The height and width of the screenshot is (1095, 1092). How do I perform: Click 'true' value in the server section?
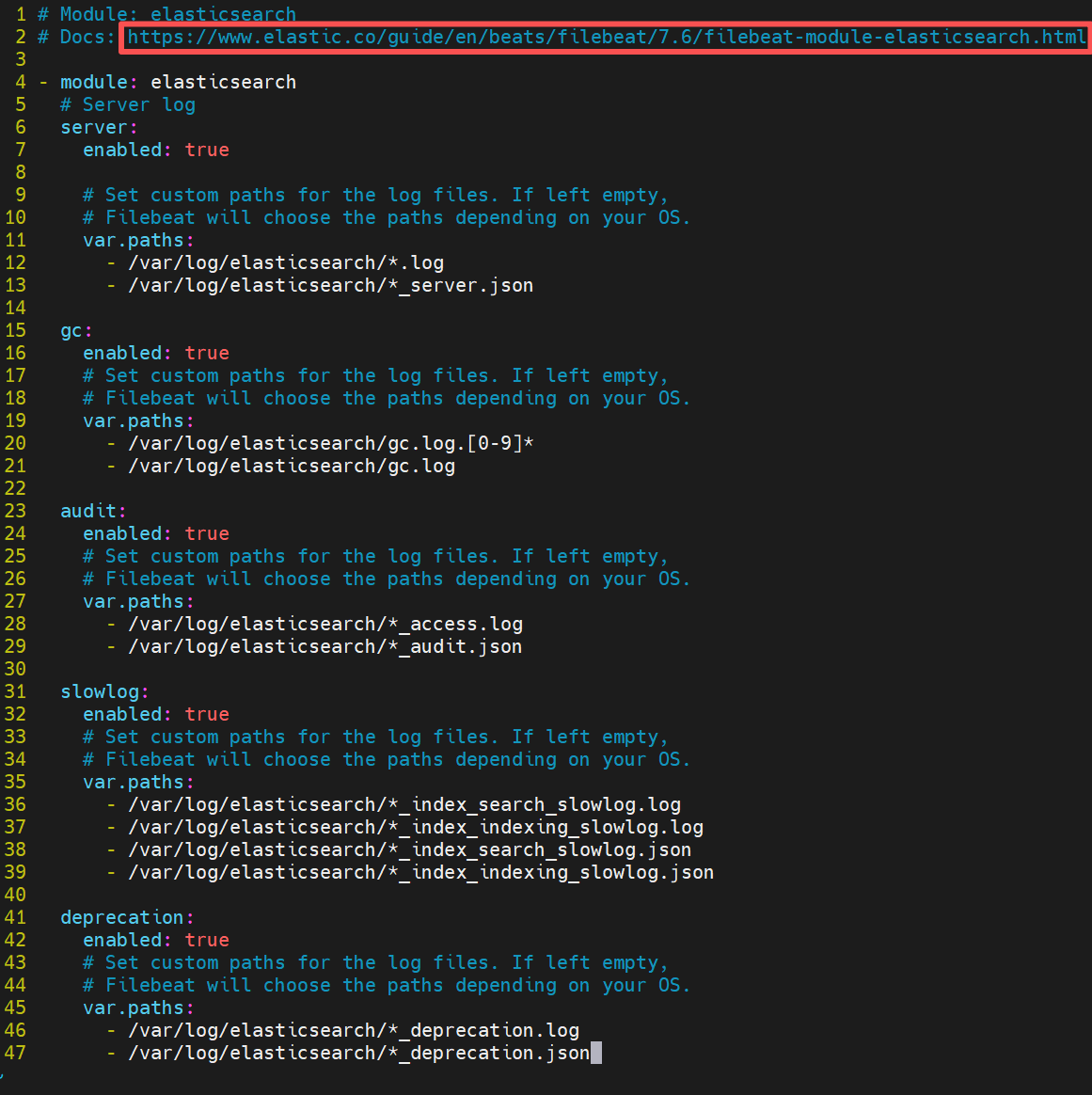click(x=207, y=150)
